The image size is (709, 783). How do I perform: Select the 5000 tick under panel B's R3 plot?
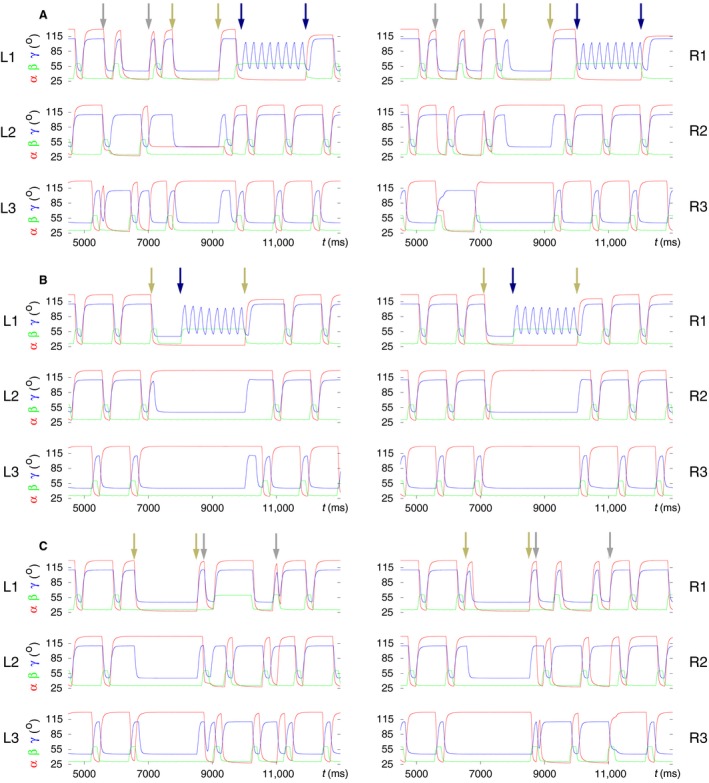pyautogui.click(x=416, y=508)
